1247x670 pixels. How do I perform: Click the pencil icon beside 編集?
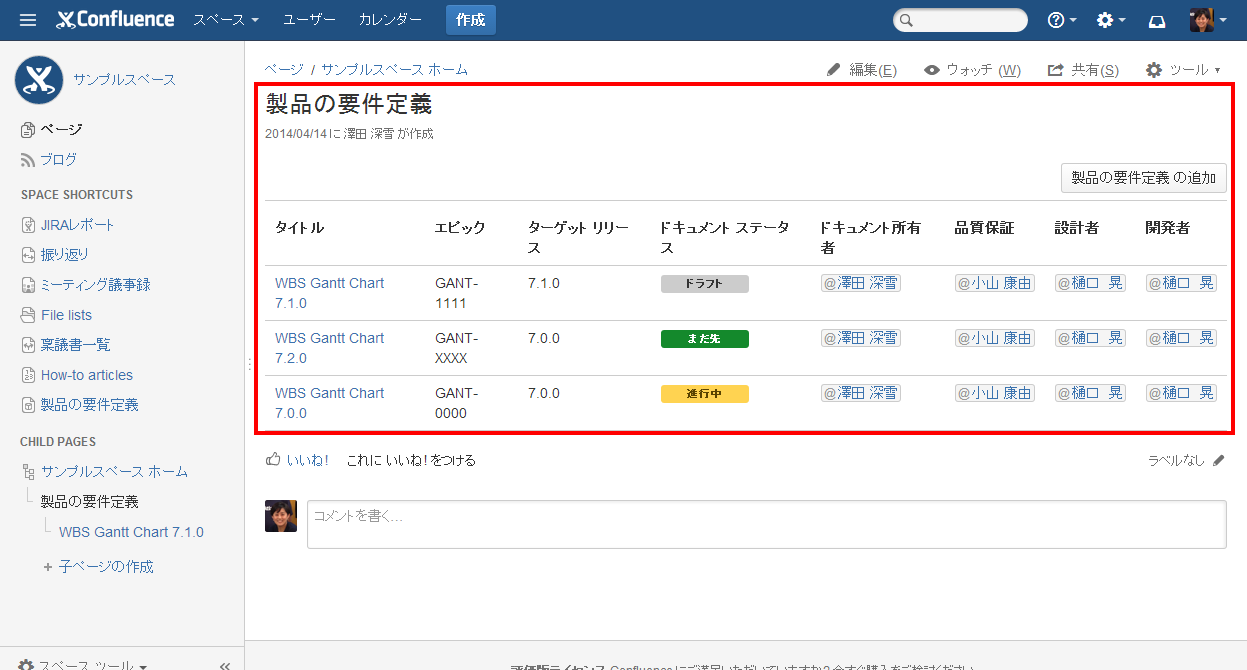(834, 70)
